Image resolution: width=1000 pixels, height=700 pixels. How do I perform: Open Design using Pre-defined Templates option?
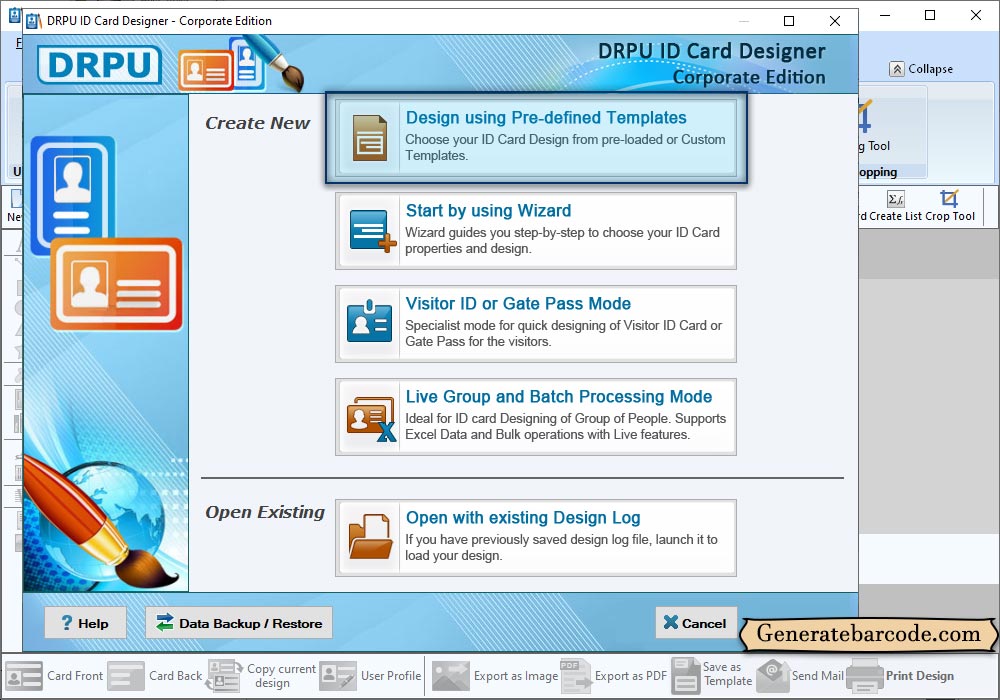[536, 138]
